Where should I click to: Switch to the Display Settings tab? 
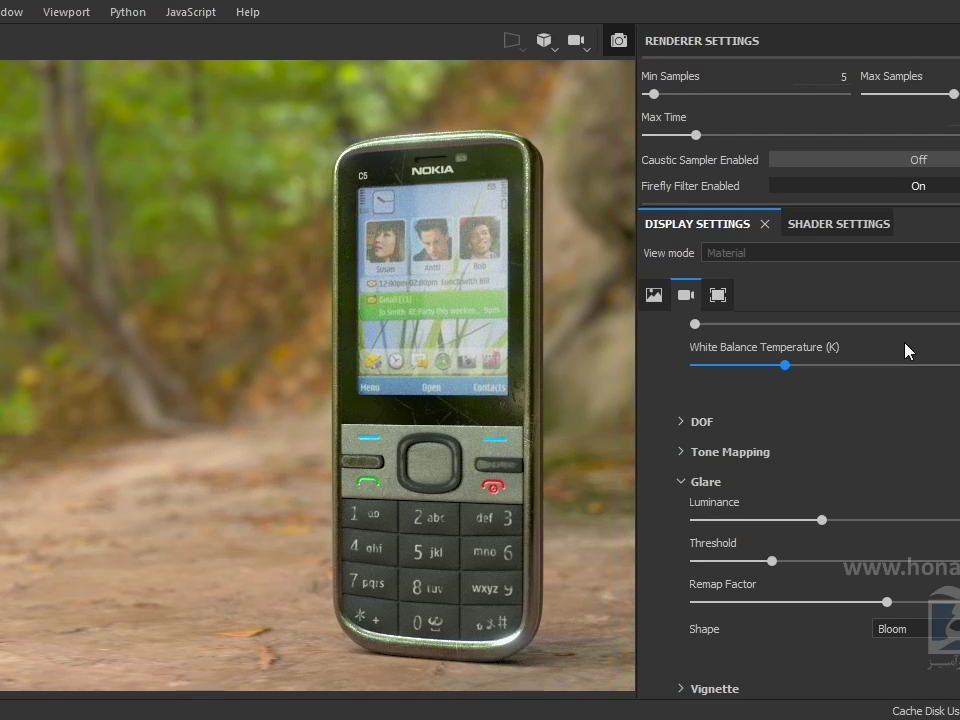pyautogui.click(x=697, y=224)
